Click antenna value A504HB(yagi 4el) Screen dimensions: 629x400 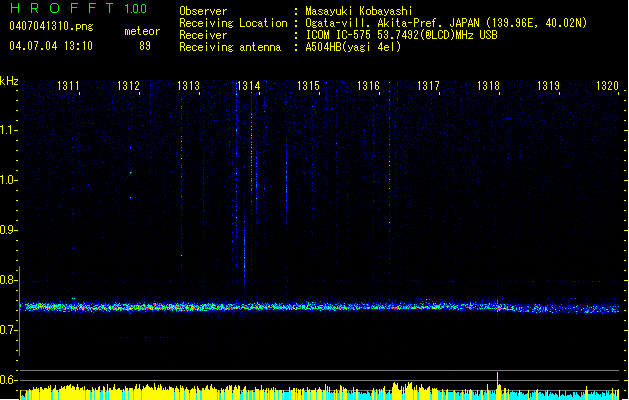(353, 47)
